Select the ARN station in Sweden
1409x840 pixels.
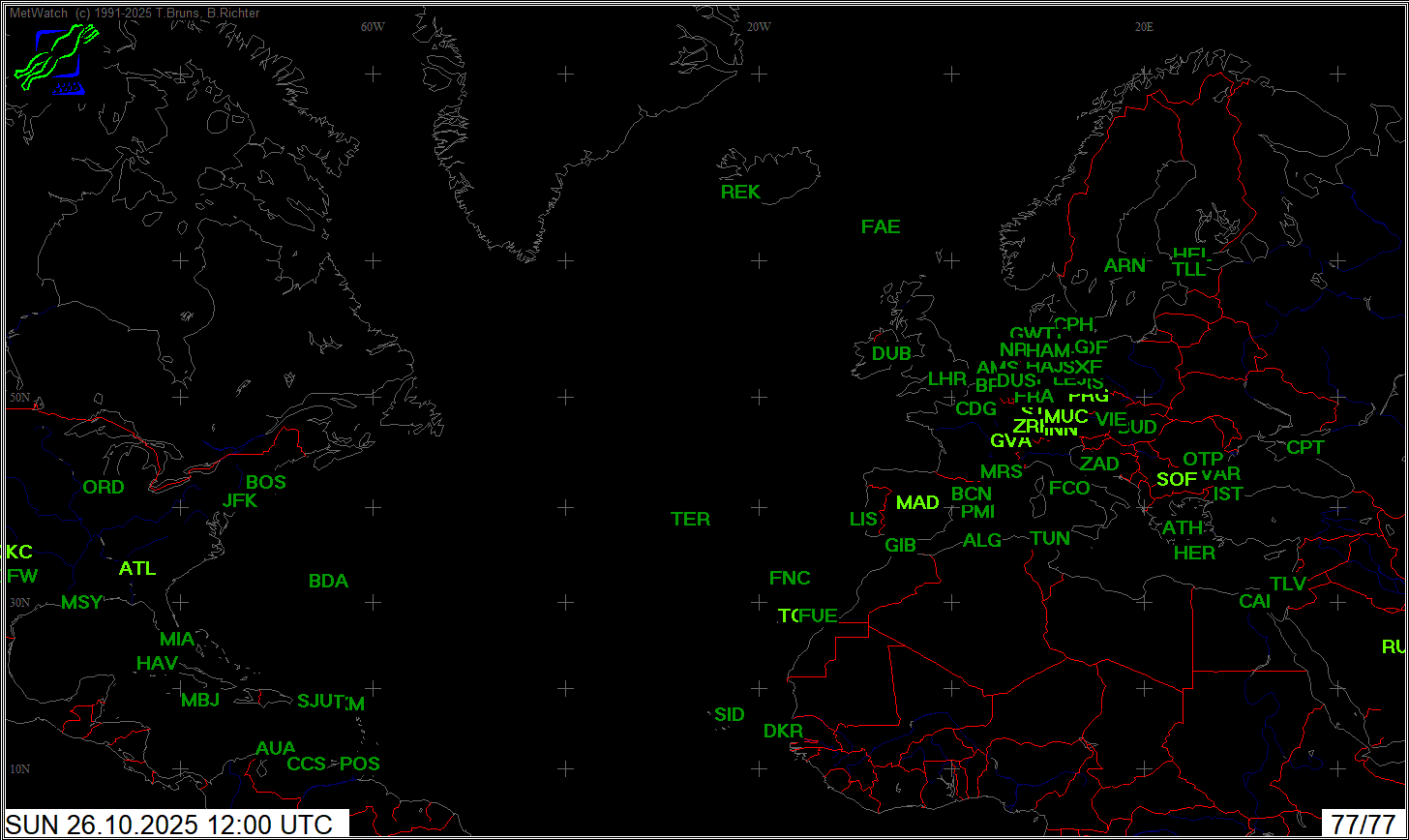point(1124,266)
